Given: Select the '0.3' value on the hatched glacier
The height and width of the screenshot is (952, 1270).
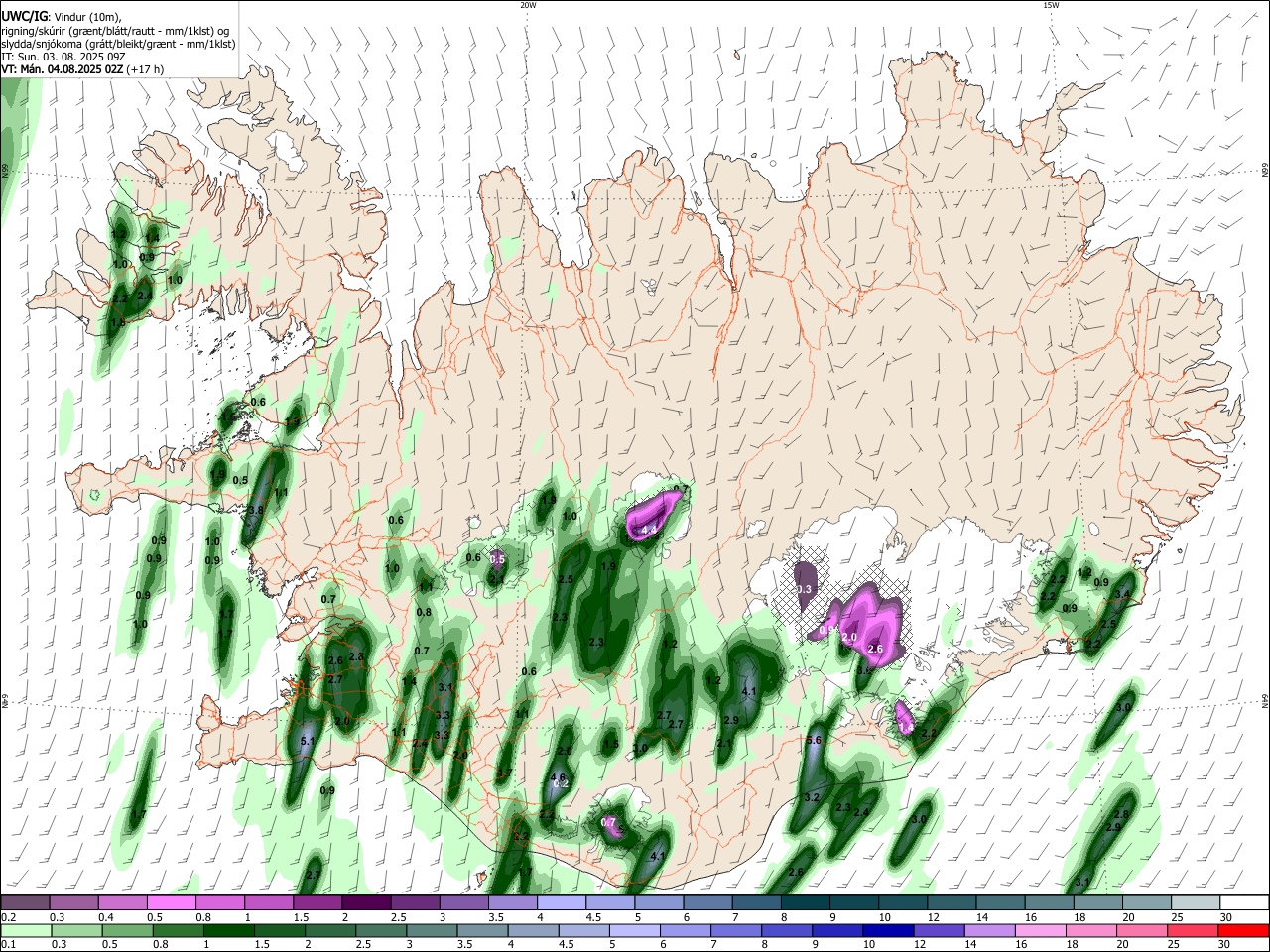Looking at the screenshot, I should [x=805, y=589].
